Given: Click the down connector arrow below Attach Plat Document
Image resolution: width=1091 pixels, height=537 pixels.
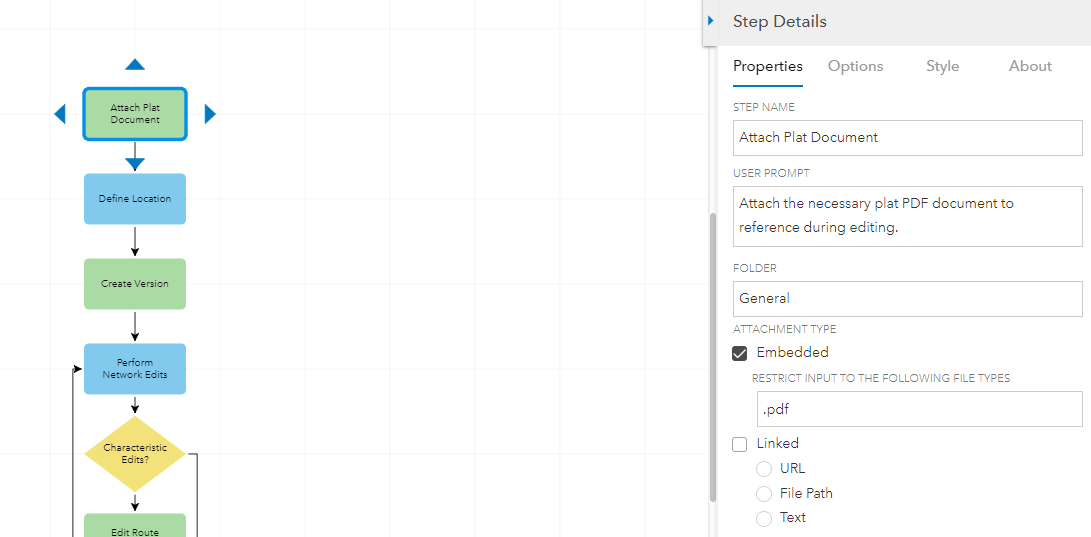Looking at the screenshot, I should tap(135, 164).
